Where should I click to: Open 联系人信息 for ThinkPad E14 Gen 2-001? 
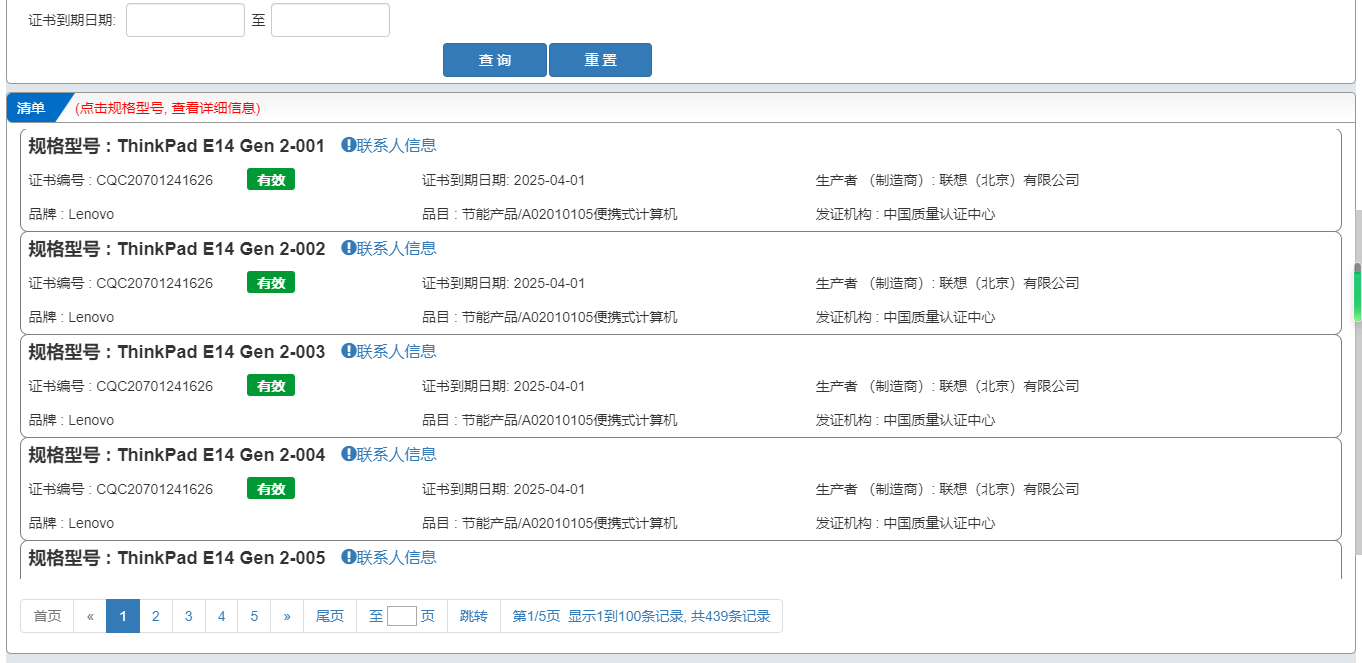(389, 145)
